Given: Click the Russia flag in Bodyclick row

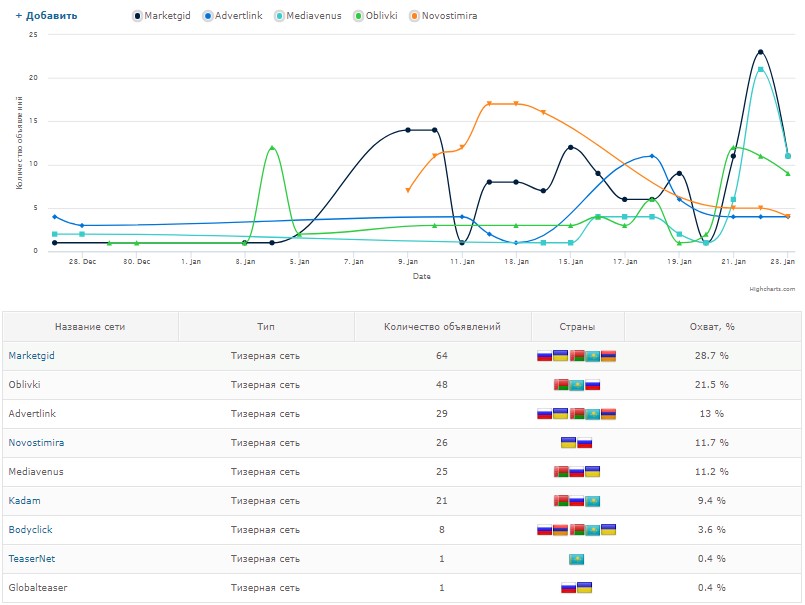Looking at the screenshot, I should [x=544, y=530].
